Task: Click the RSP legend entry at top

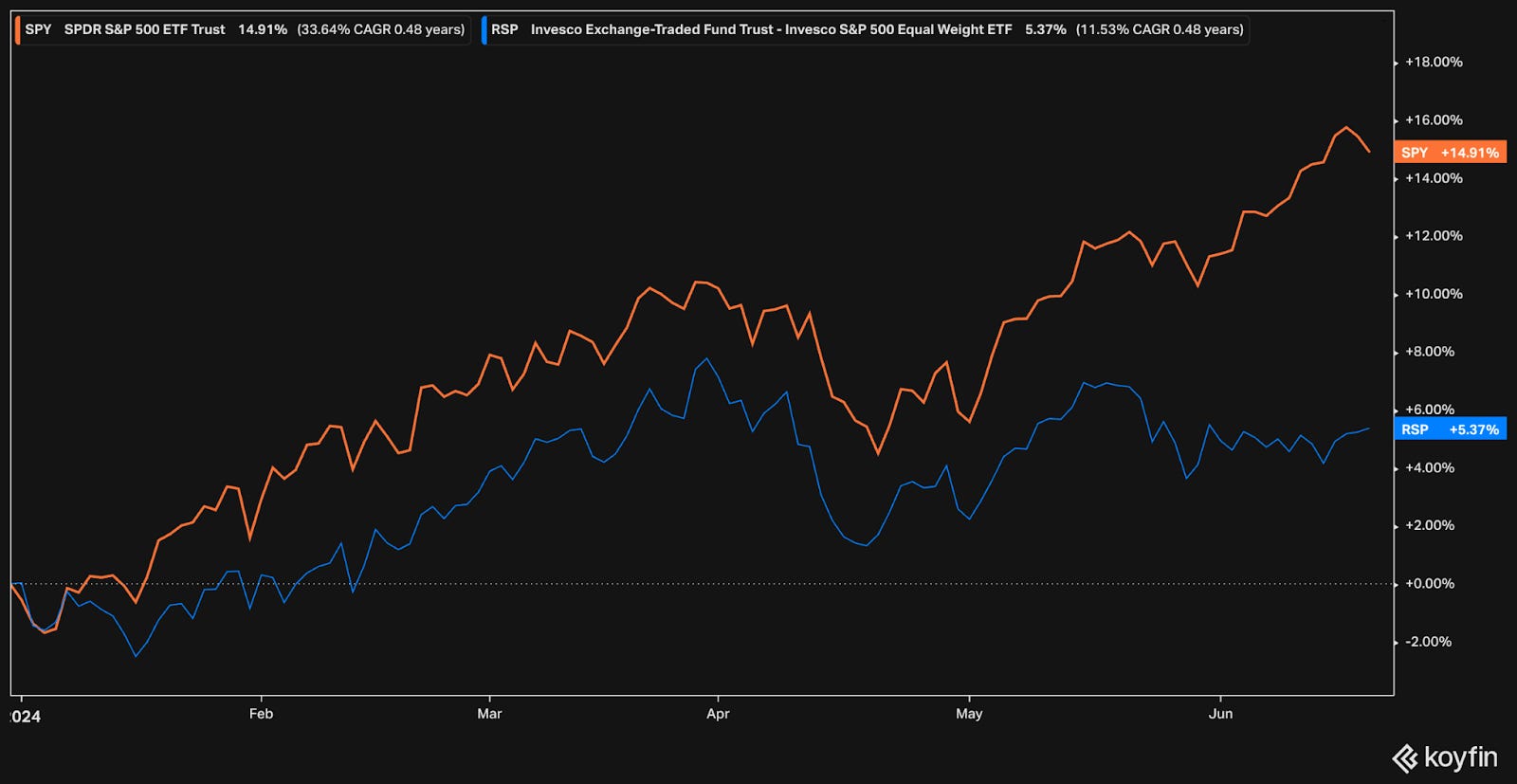Action: click(x=864, y=29)
